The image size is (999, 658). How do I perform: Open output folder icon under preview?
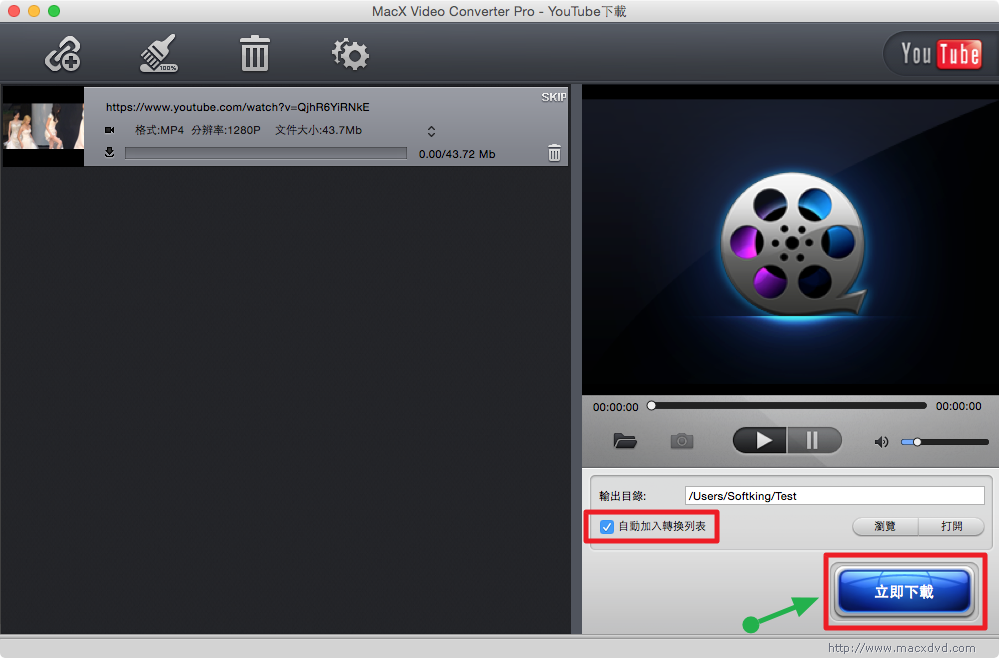[x=625, y=441]
